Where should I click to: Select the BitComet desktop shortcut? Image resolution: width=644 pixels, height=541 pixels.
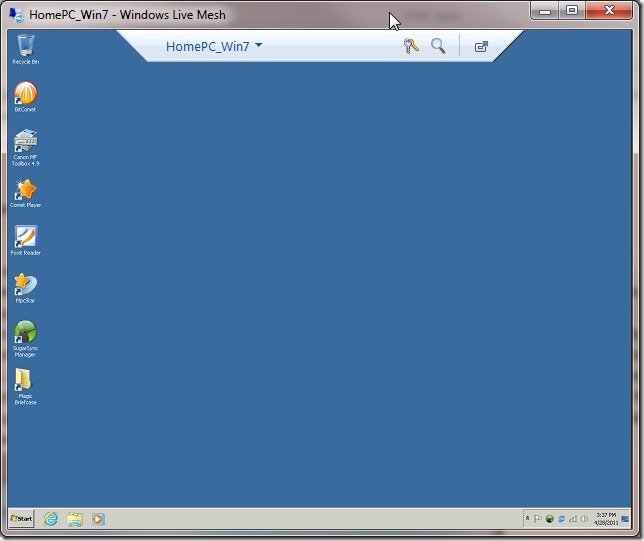[x=25, y=97]
